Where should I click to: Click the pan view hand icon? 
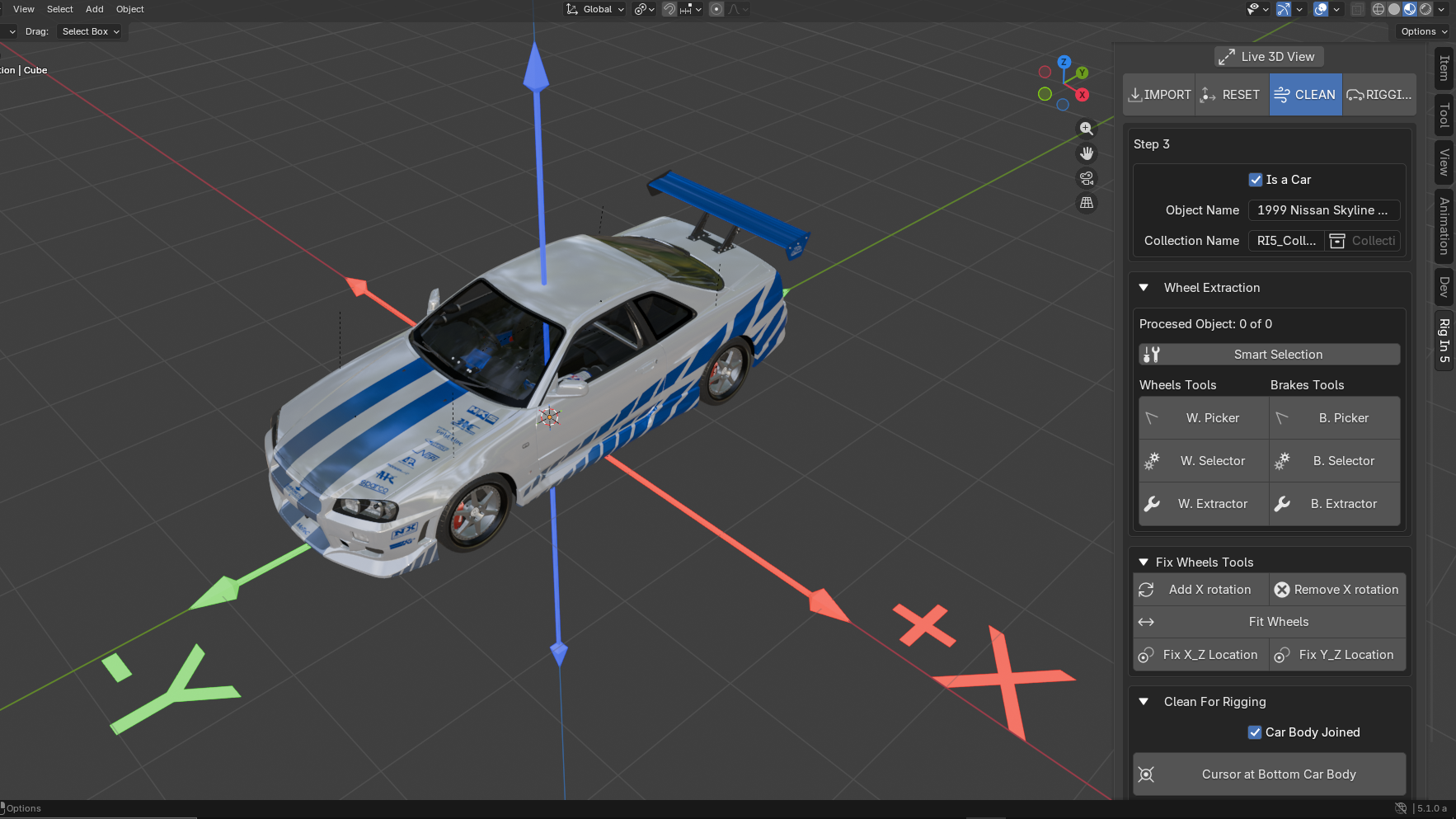click(1087, 153)
